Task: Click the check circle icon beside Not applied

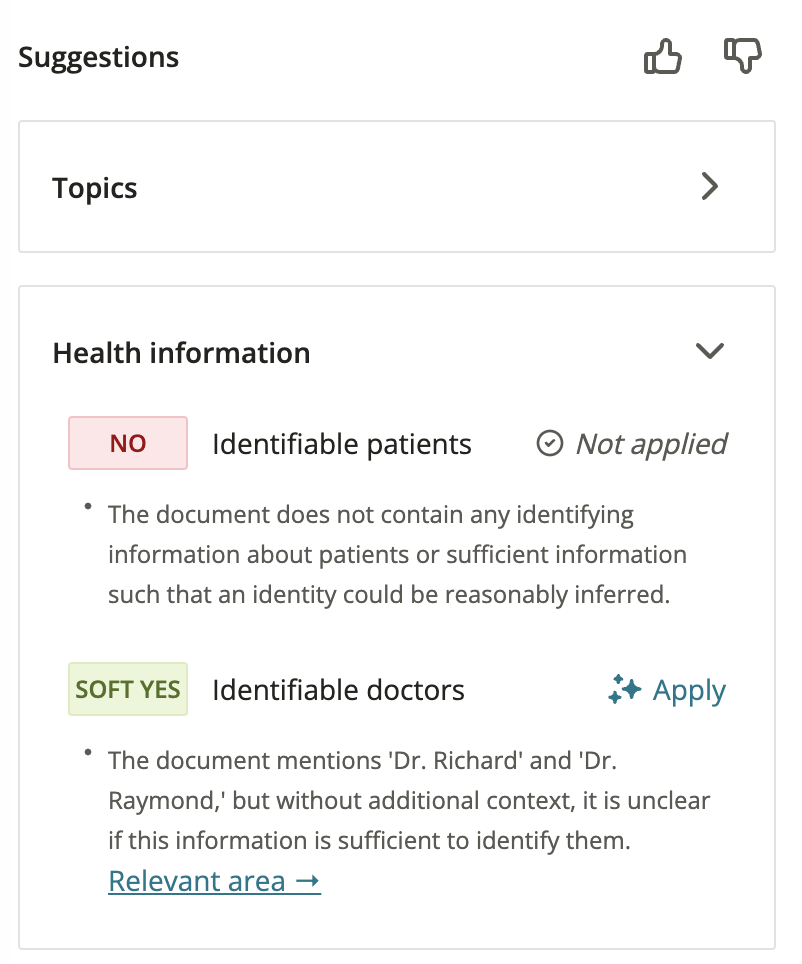Action: click(550, 444)
